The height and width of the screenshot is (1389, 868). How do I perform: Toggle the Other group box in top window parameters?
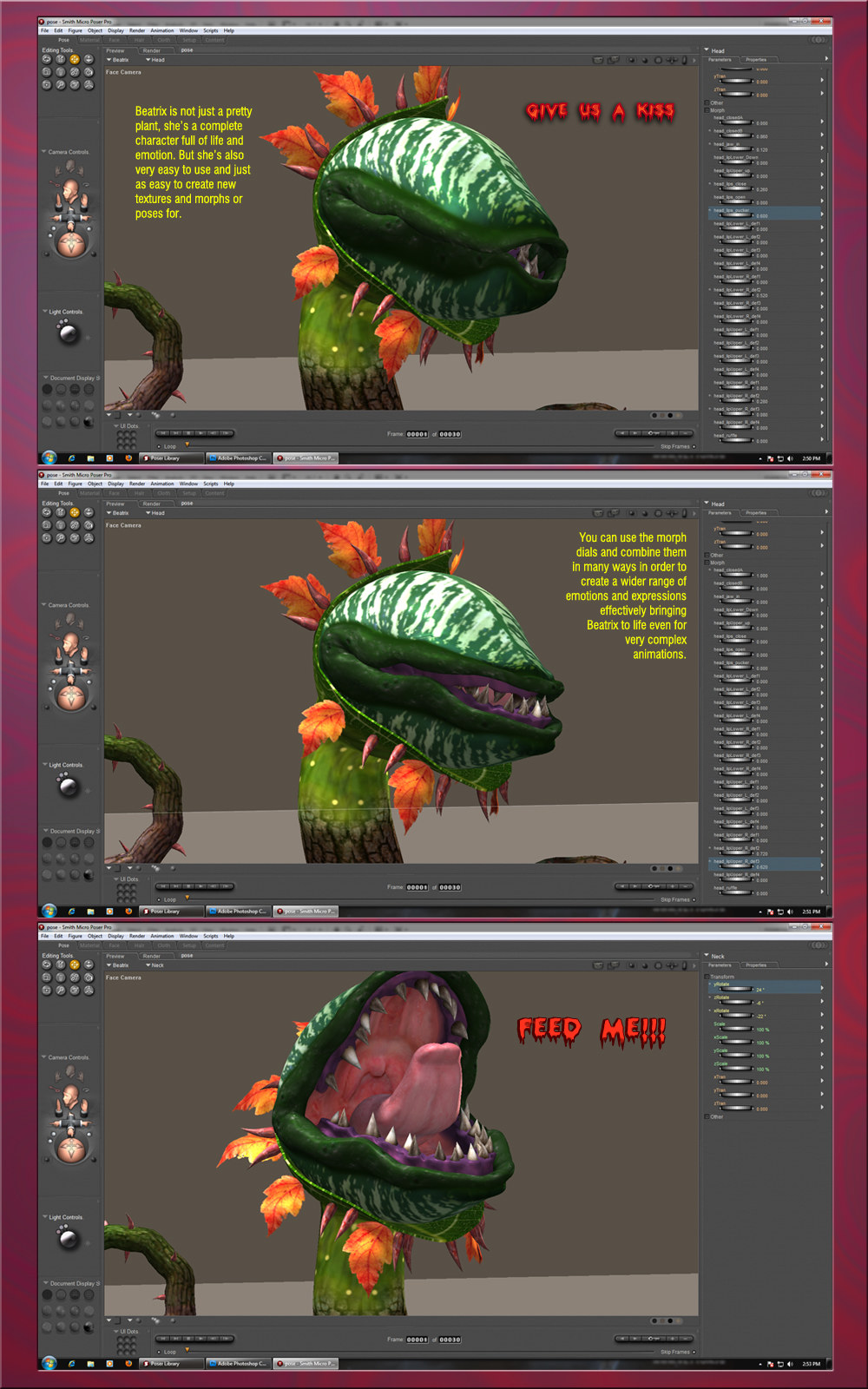click(x=707, y=102)
